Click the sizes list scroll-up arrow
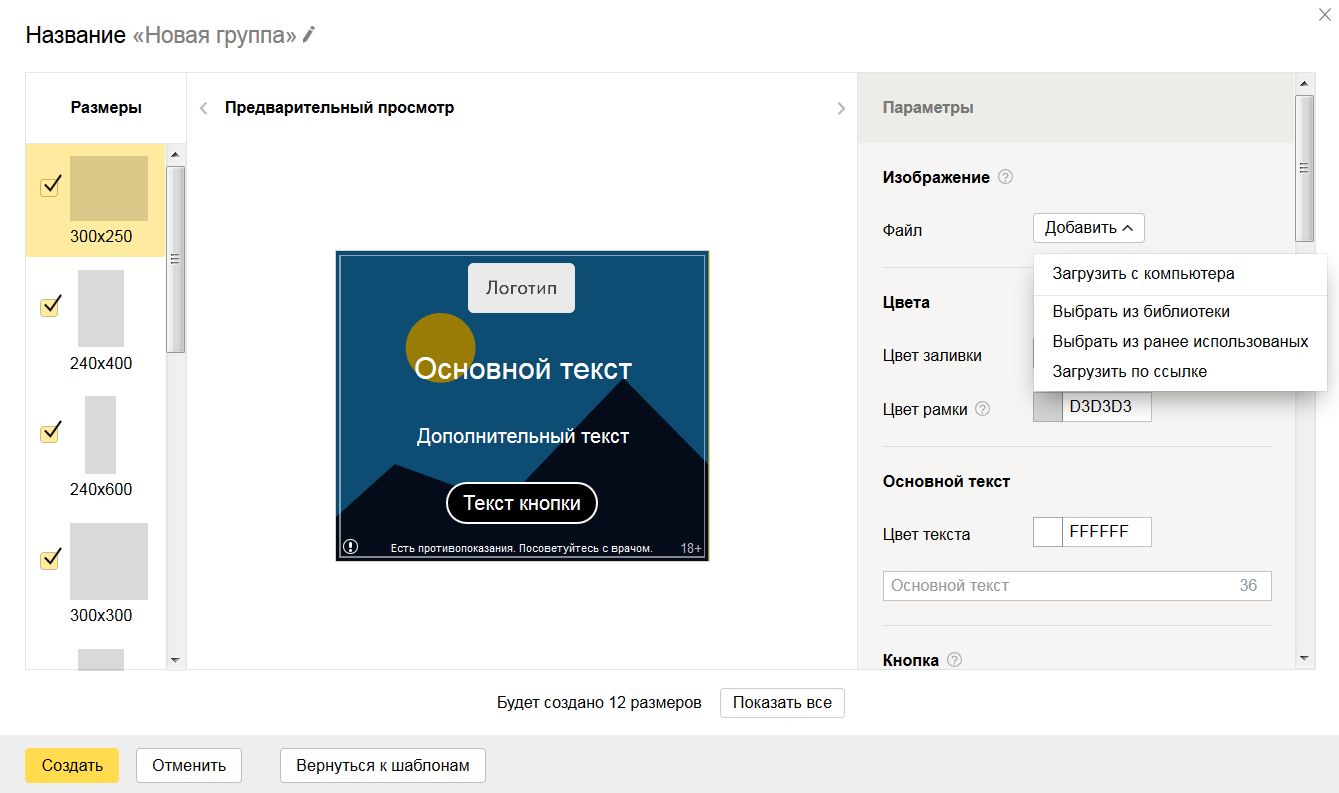The width and height of the screenshot is (1339, 793). [175, 154]
